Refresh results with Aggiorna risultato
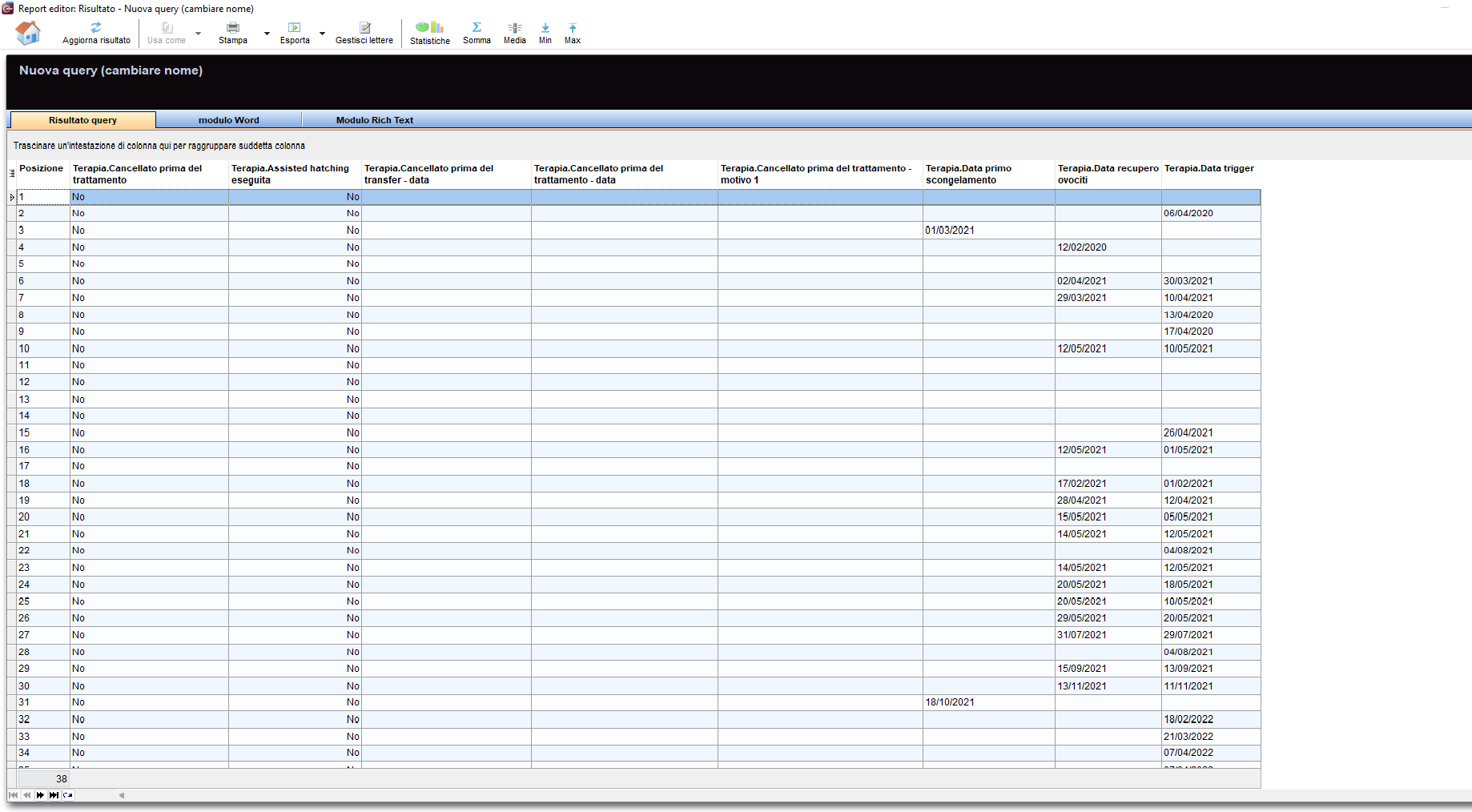Screen dimensions: 1472x812 point(96,33)
